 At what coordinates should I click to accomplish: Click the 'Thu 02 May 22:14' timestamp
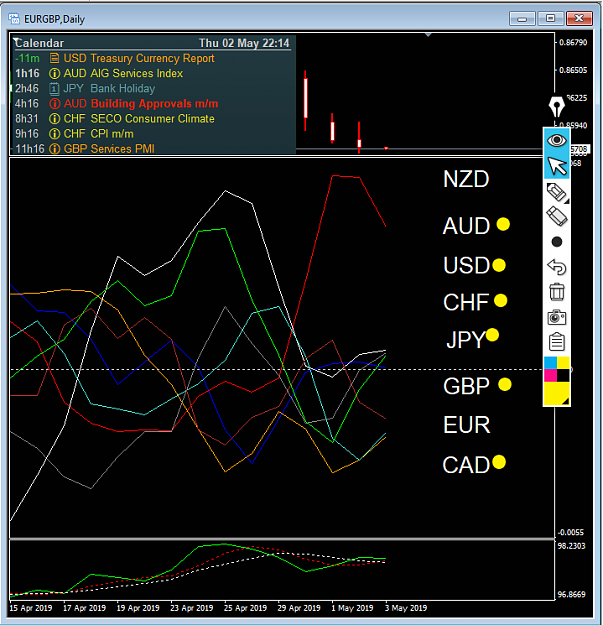[244, 43]
